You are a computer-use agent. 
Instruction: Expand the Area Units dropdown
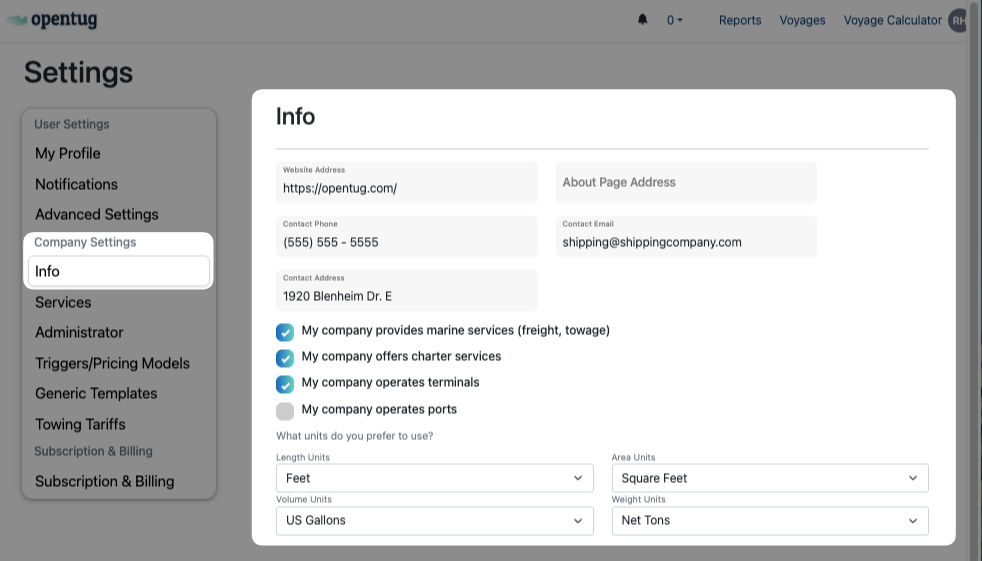pyautogui.click(x=769, y=478)
